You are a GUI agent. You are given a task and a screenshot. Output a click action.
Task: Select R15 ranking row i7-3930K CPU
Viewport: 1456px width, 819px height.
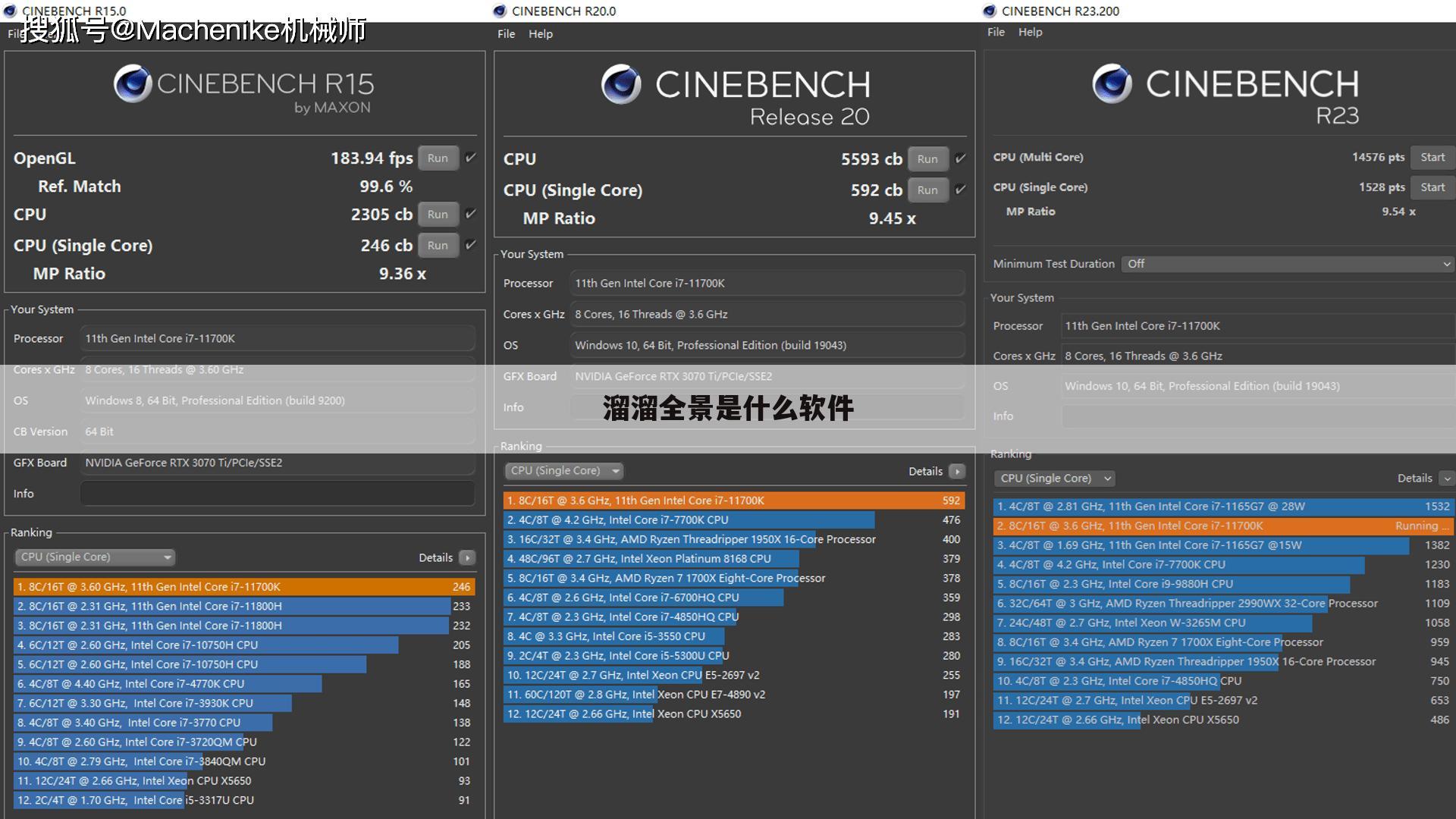pyautogui.click(x=244, y=703)
